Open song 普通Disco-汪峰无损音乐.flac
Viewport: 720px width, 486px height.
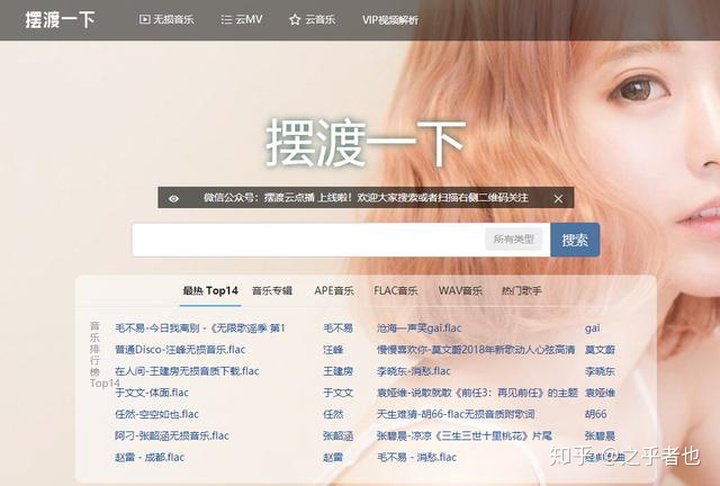pos(180,350)
